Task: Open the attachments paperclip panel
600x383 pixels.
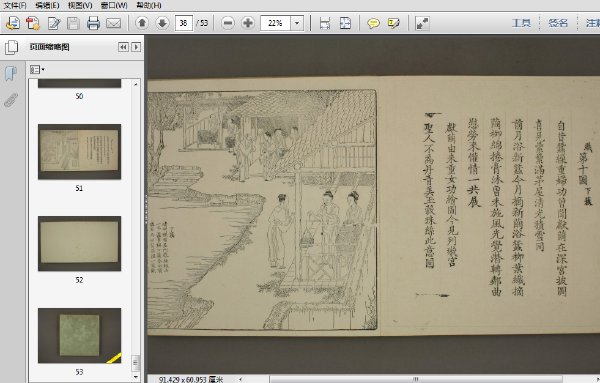Action: 11,100
